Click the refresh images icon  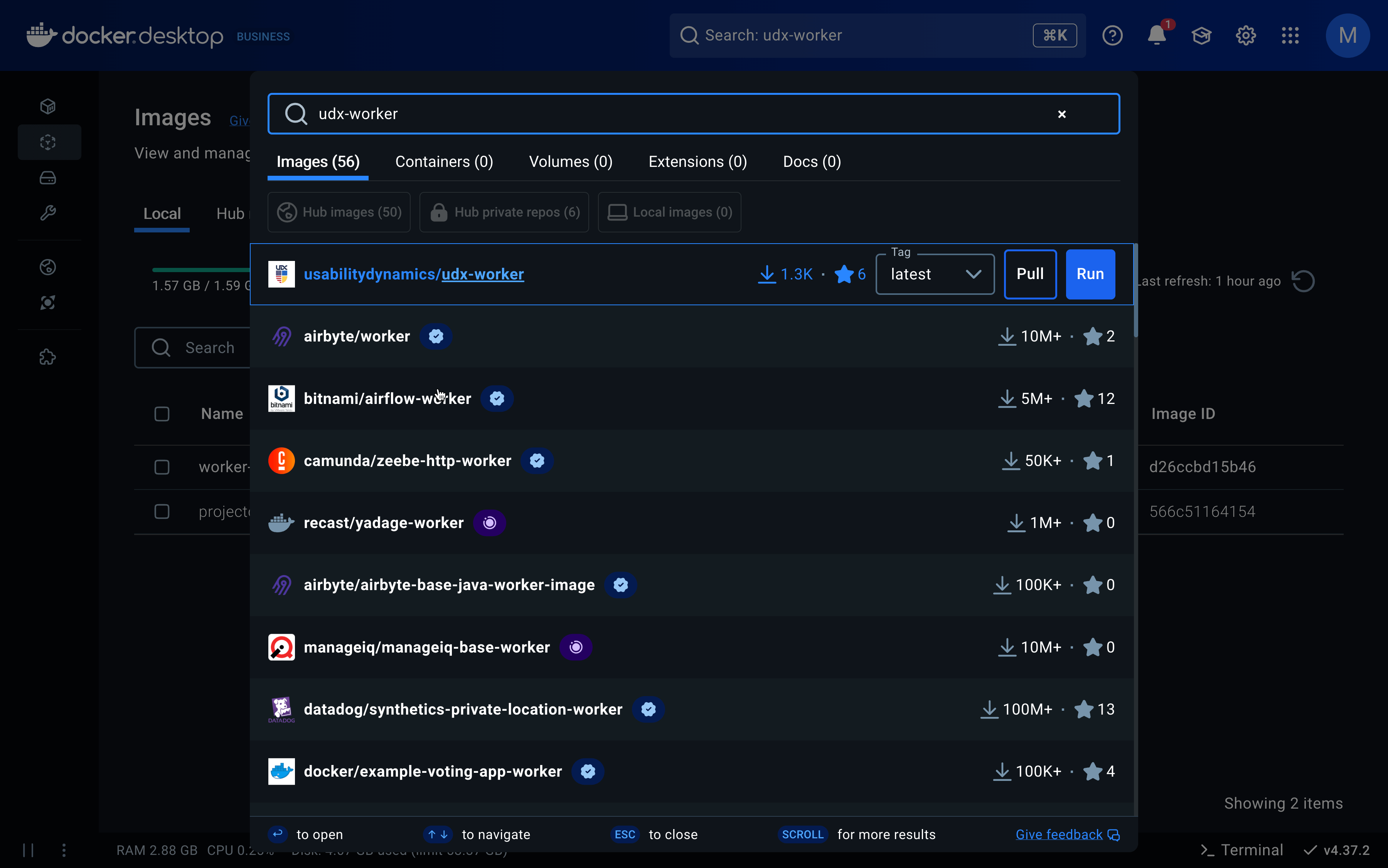(x=1303, y=281)
